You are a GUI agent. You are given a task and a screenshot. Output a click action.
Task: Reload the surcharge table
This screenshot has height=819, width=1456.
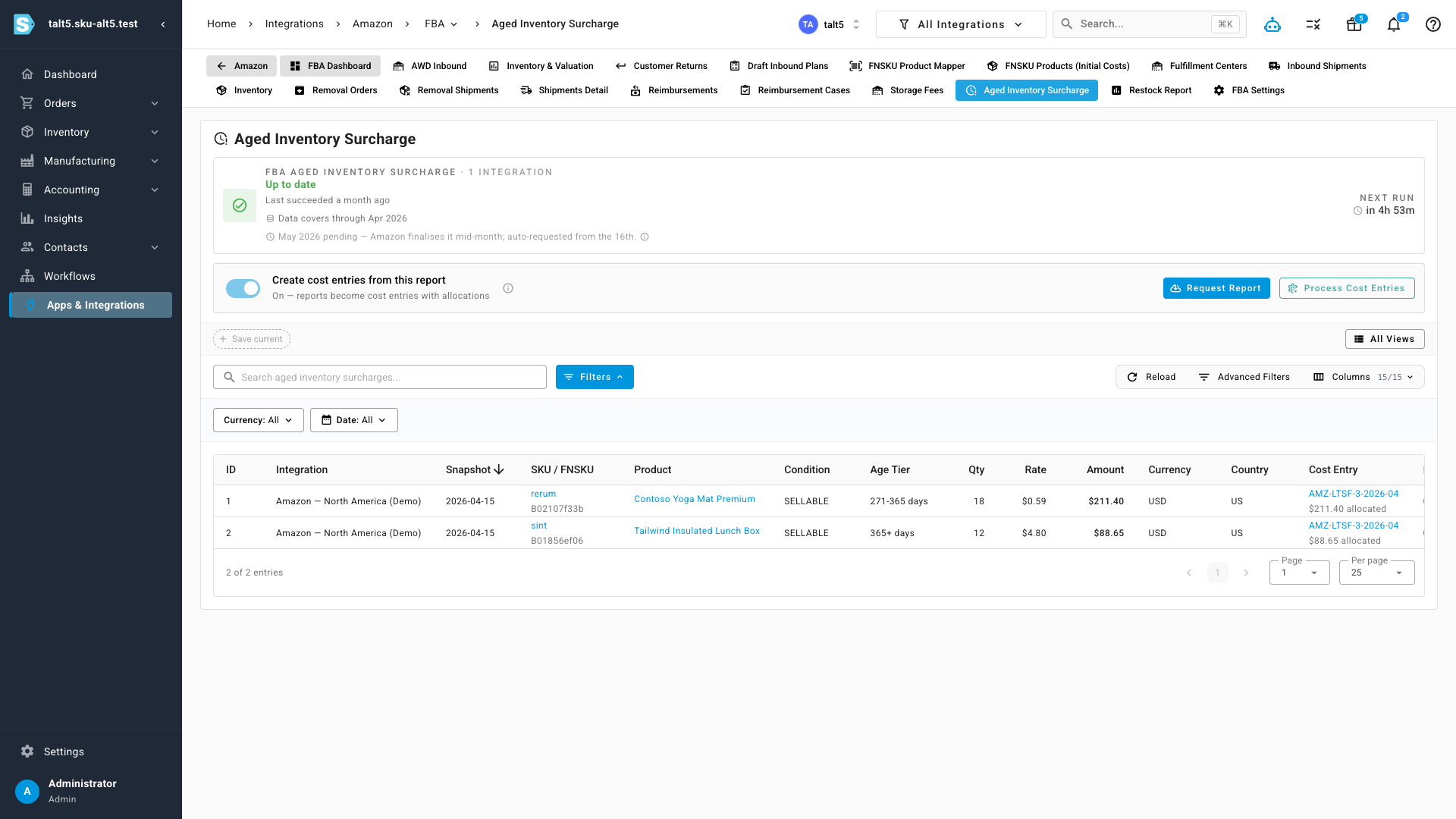tap(1151, 377)
